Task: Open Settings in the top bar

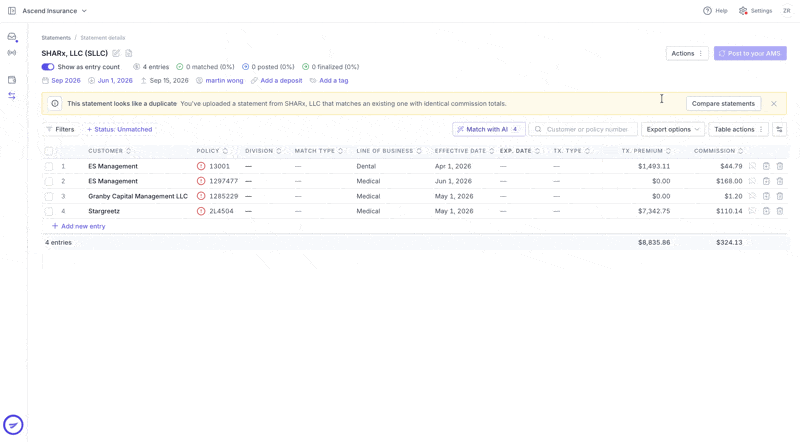Action: [755, 11]
